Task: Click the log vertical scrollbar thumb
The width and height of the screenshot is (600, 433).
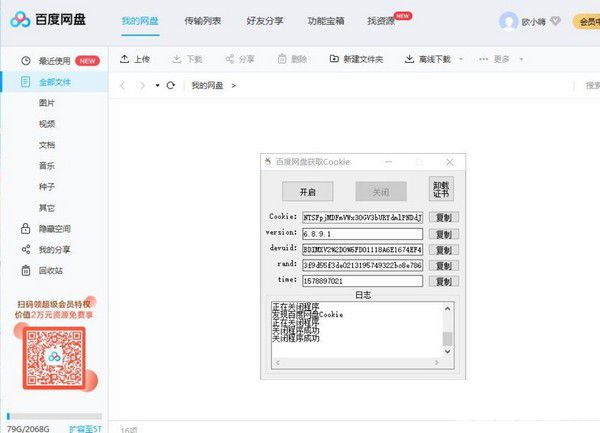Action: tap(447, 339)
